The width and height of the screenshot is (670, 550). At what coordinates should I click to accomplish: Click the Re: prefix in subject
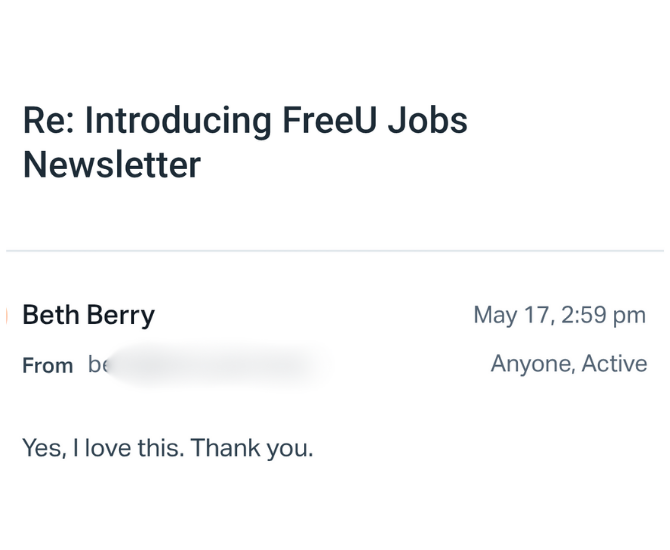click(x=48, y=121)
